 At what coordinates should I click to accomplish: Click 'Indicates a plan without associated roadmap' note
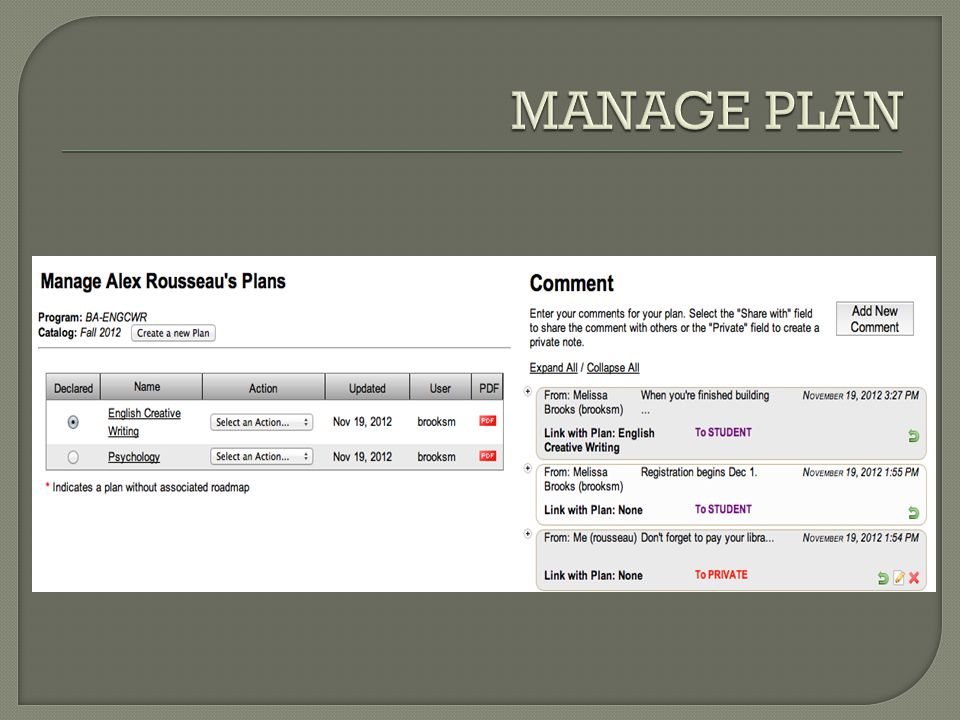151,487
